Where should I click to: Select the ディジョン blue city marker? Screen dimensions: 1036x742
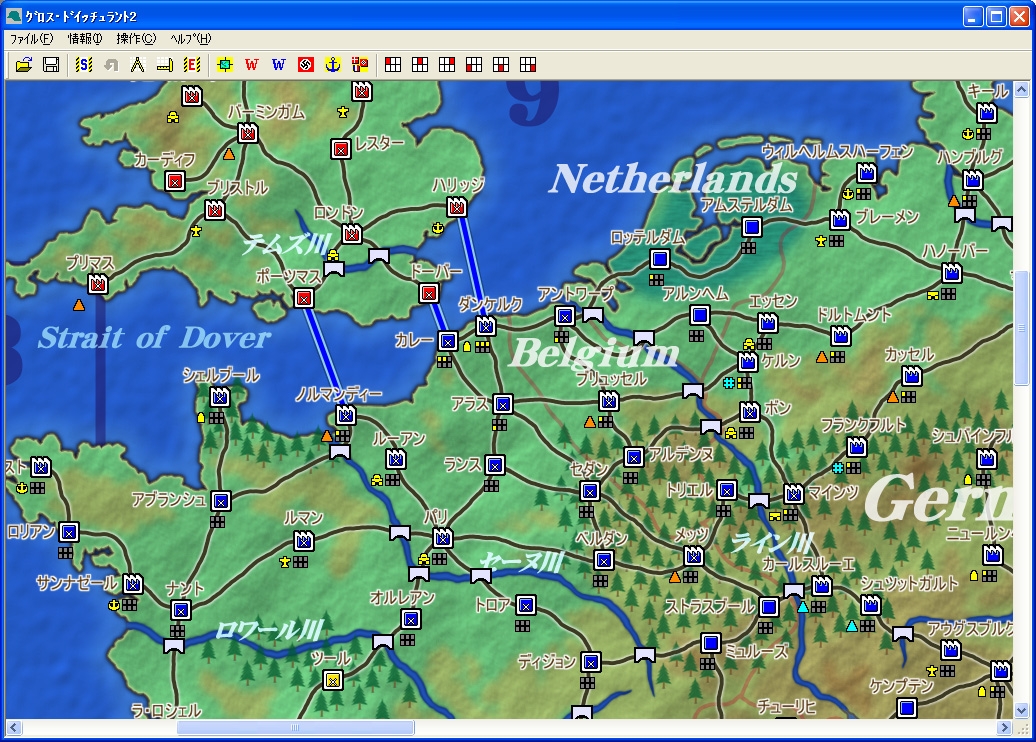[591, 661]
